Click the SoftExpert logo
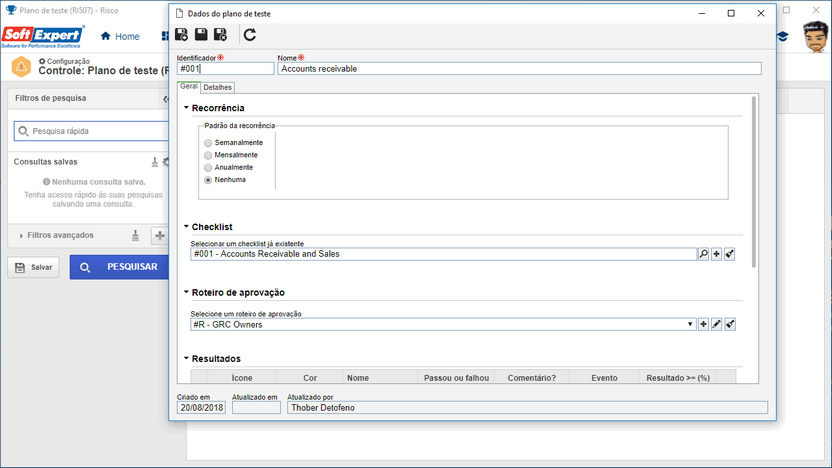The width and height of the screenshot is (832, 468). (42, 36)
